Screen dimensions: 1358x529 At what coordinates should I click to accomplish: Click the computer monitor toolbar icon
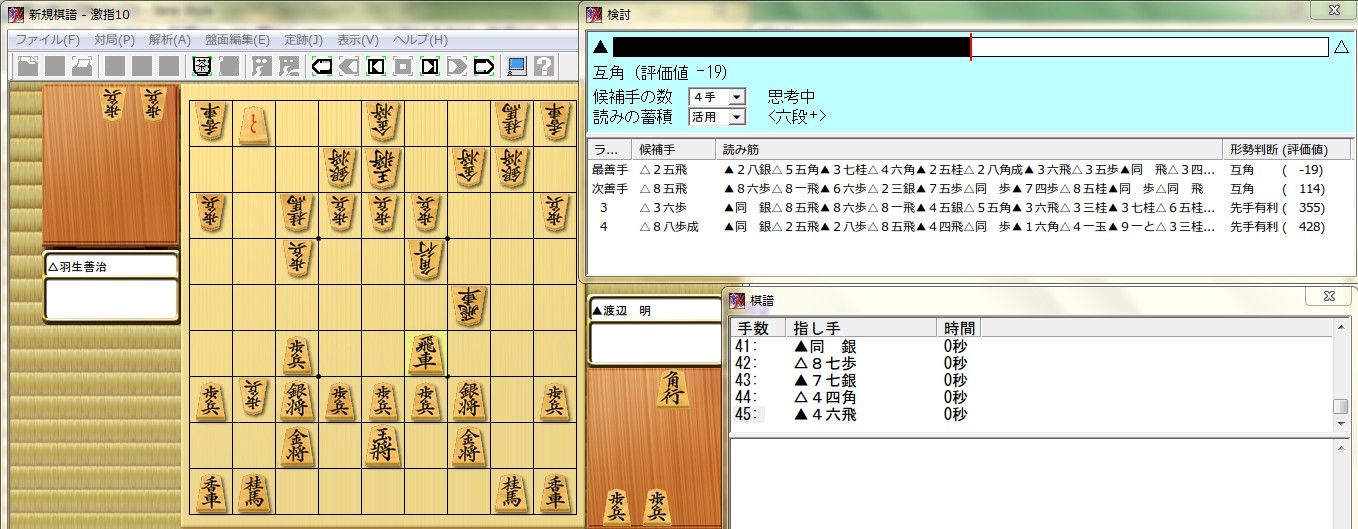516,66
